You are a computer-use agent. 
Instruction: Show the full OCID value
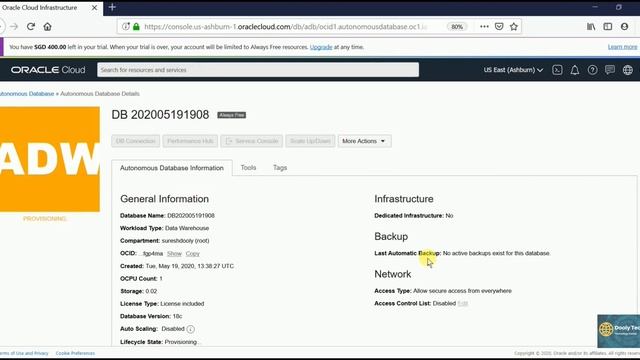coord(174,253)
